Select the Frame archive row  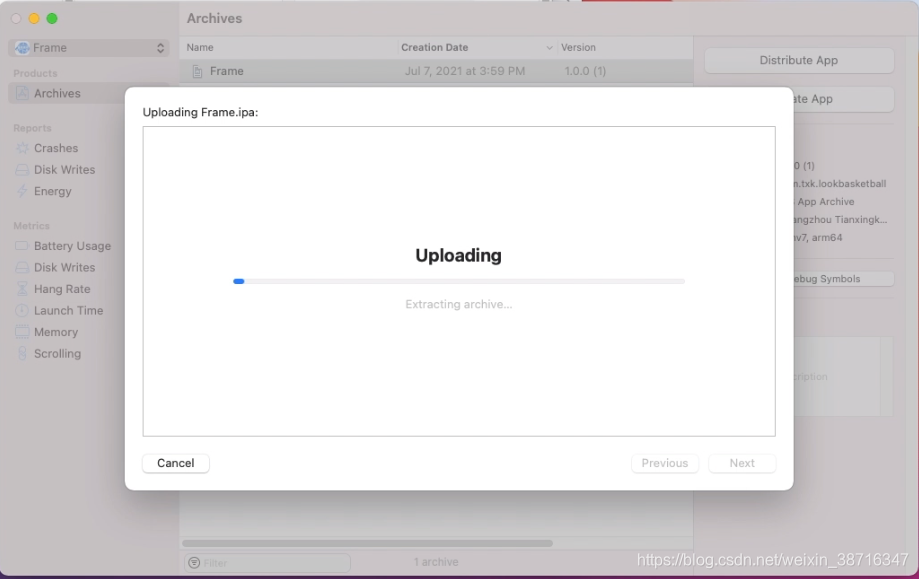[436, 71]
